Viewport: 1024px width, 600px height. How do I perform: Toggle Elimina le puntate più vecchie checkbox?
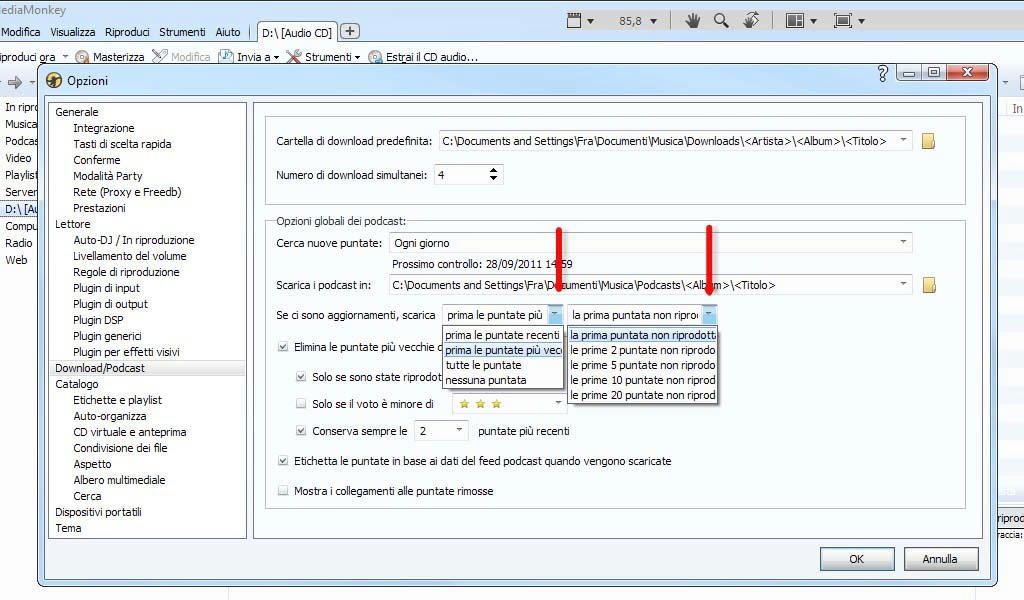click(283, 347)
